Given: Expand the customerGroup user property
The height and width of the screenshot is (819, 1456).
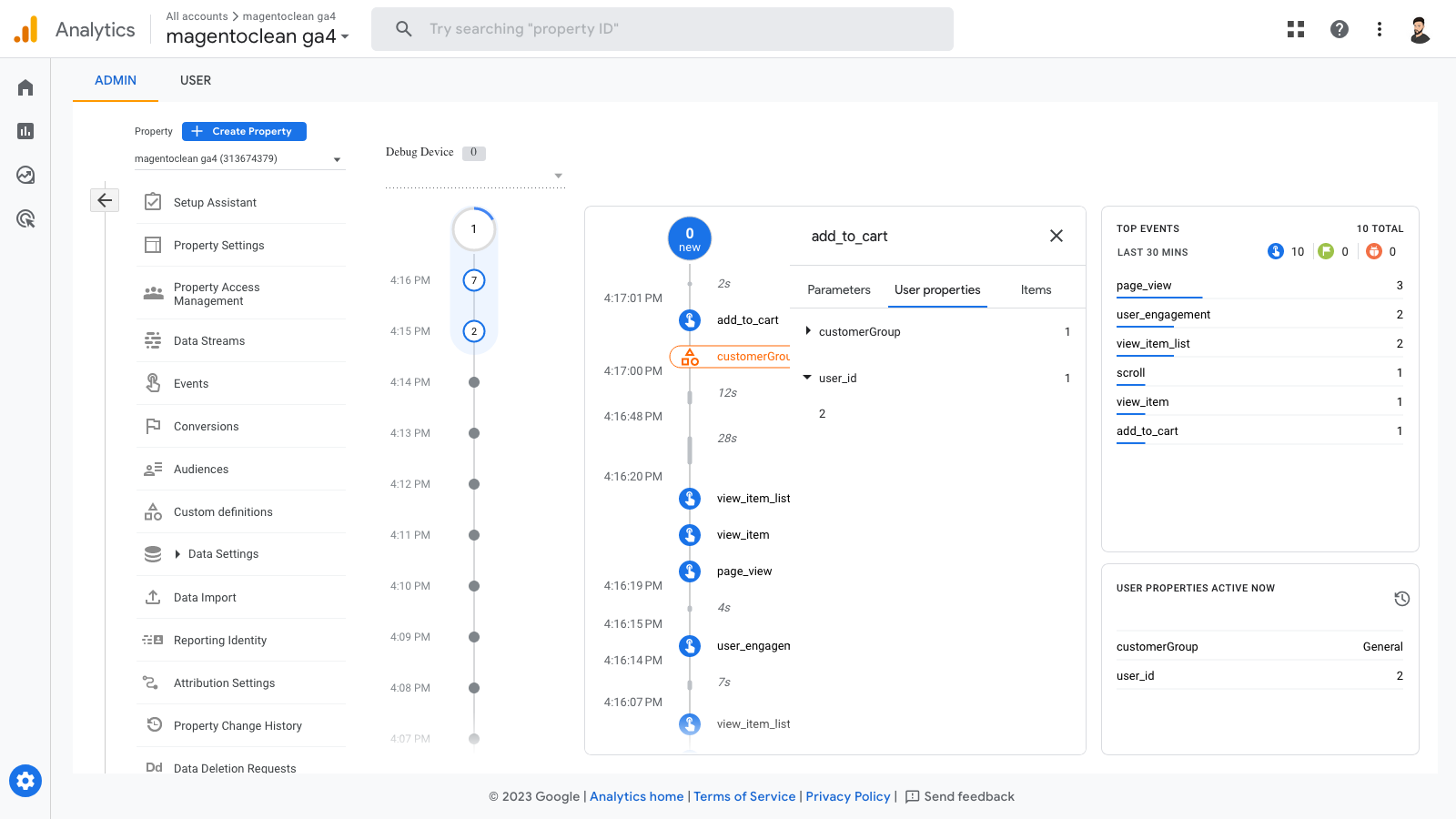Looking at the screenshot, I should click(x=808, y=331).
